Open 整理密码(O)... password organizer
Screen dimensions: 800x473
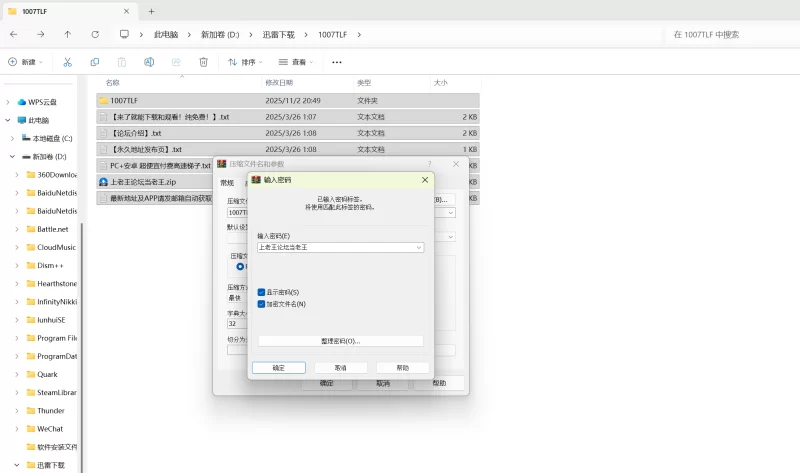pyautogui.click(x=340, y=341)
